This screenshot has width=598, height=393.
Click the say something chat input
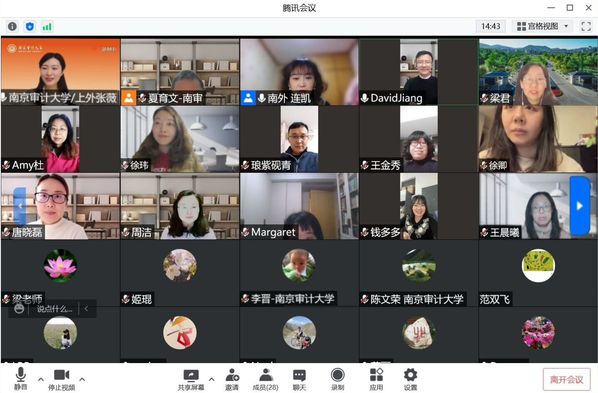(55, 309)
